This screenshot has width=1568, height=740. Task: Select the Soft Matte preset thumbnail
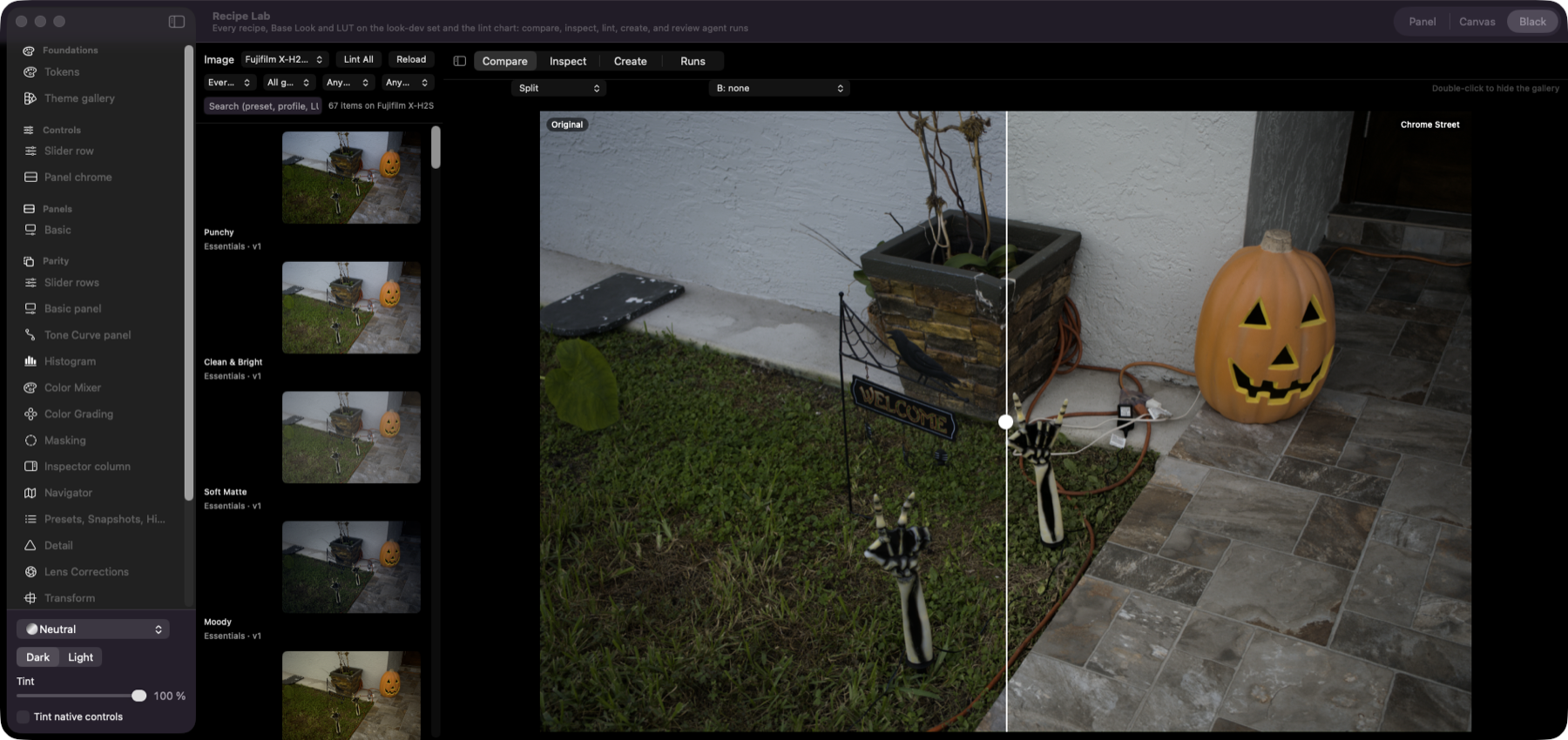(x=351, y=437)
